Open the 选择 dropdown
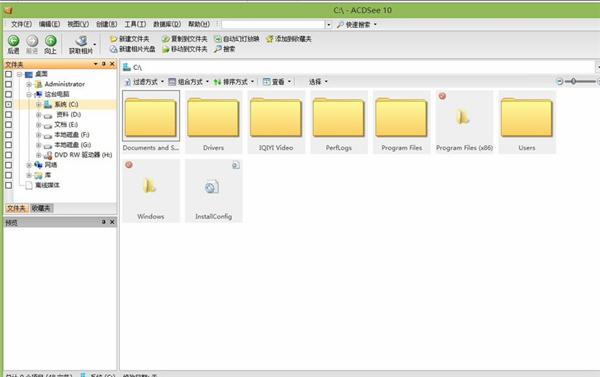 click(x=318, y=82)
